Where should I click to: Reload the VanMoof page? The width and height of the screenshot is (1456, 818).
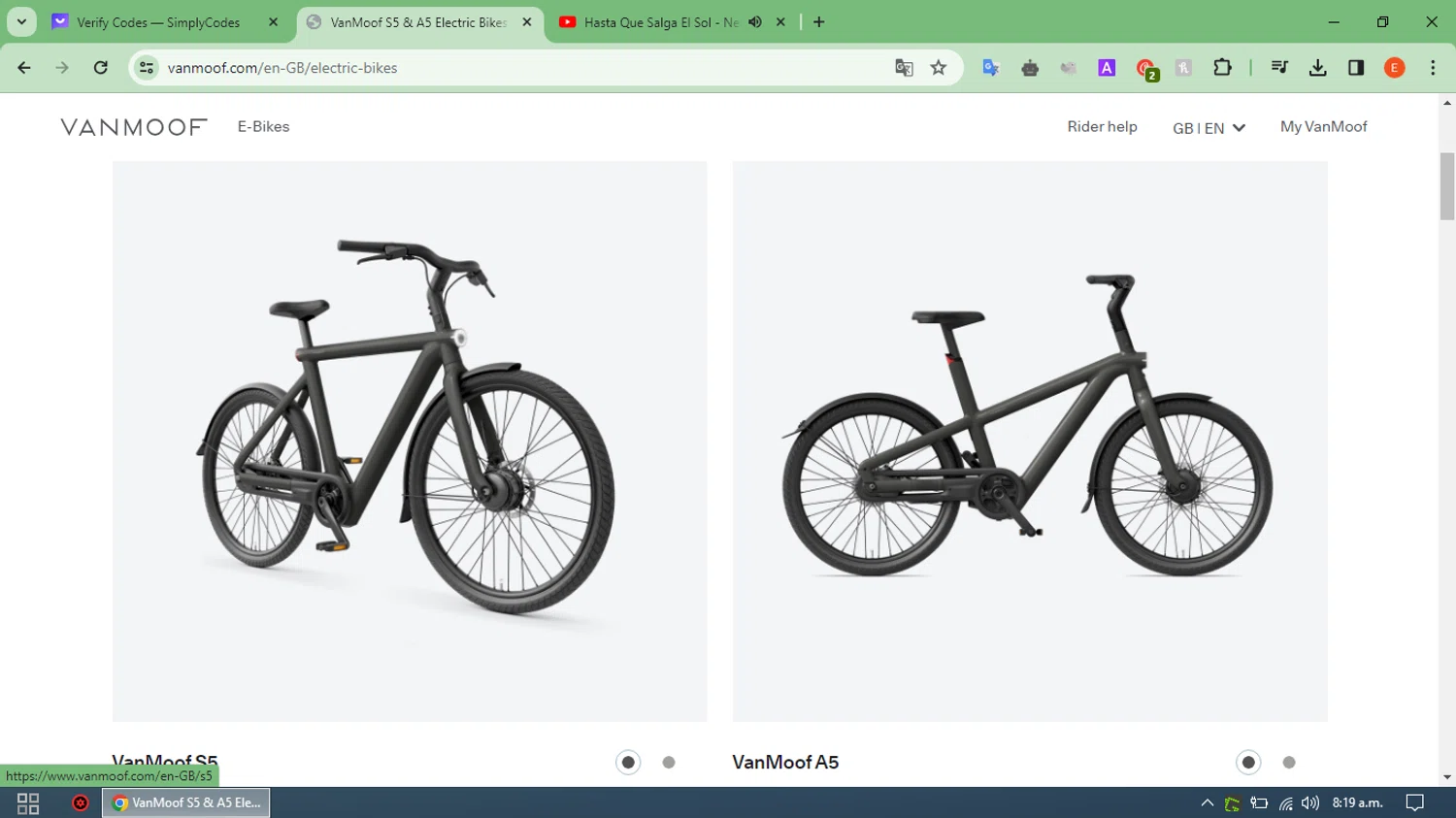pyautogui.click(x=101, y=68)
